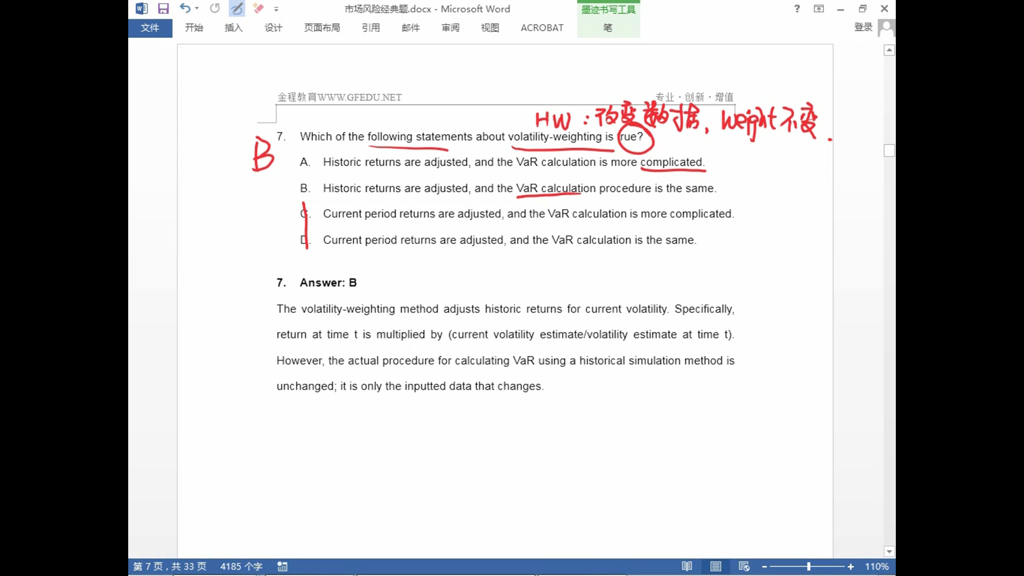Click the Word application icon

(x=142, y=8)
